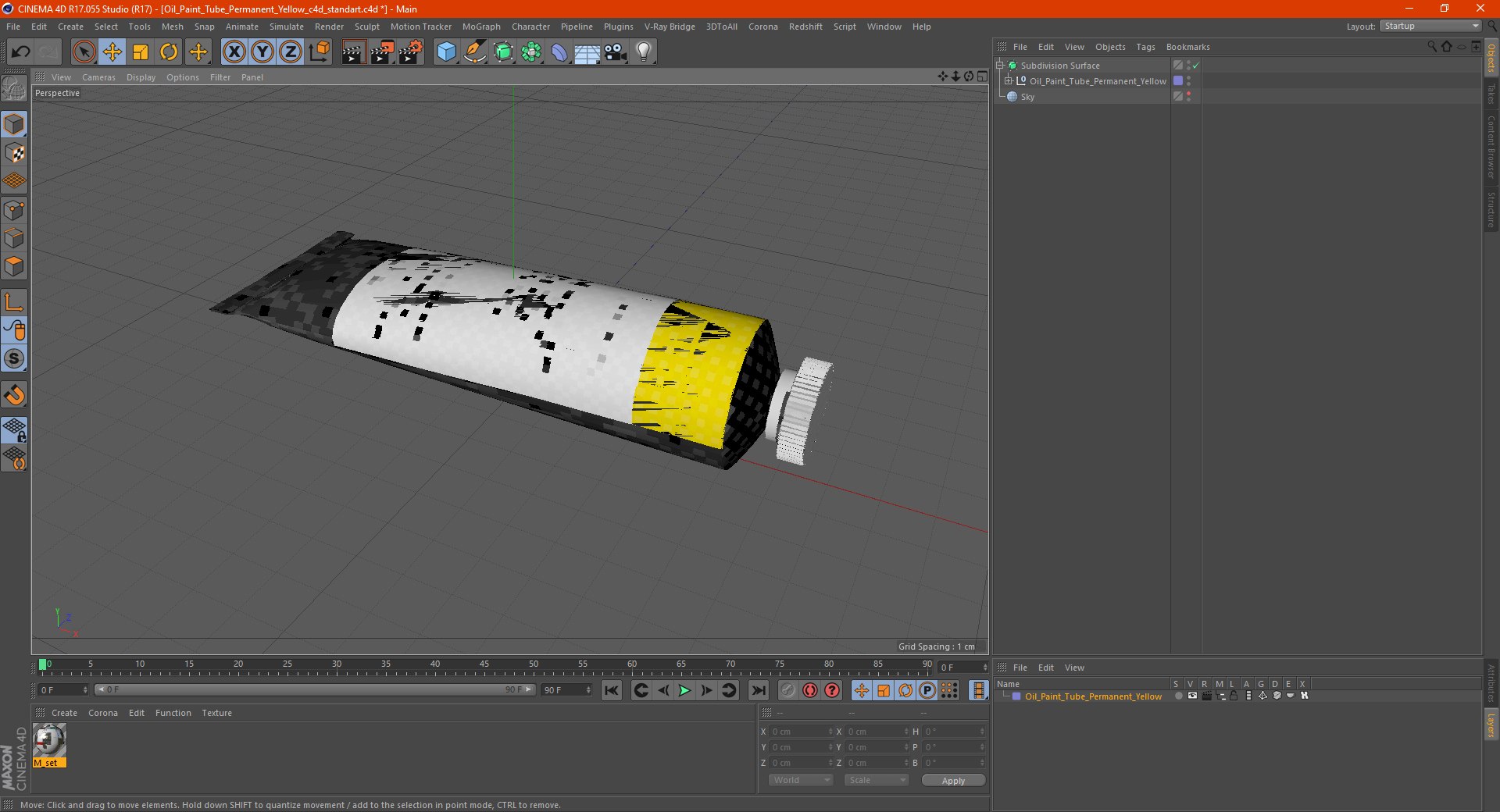Image resolution: width=1500 pixels, height=812 pixels.
Task: Add a Subdivision Surface generator
Action: [503, 52]
